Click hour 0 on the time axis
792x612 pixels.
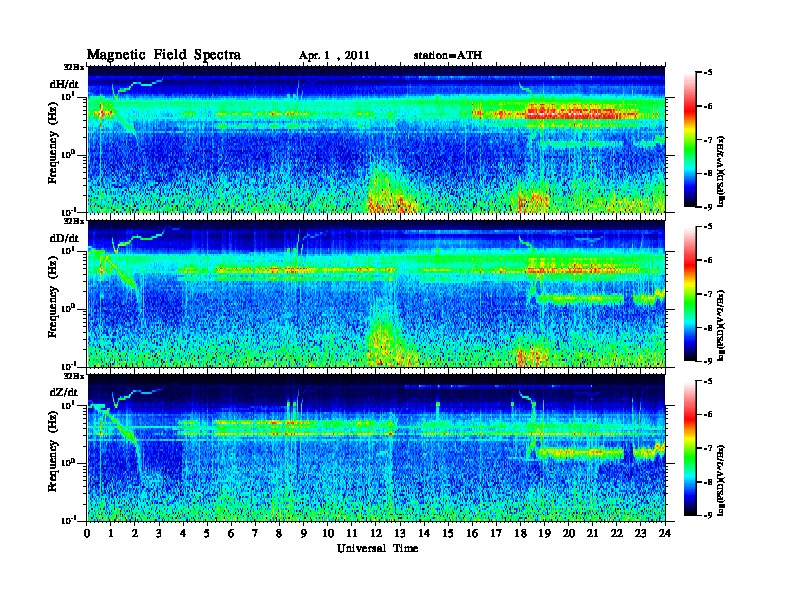(87, 534)
